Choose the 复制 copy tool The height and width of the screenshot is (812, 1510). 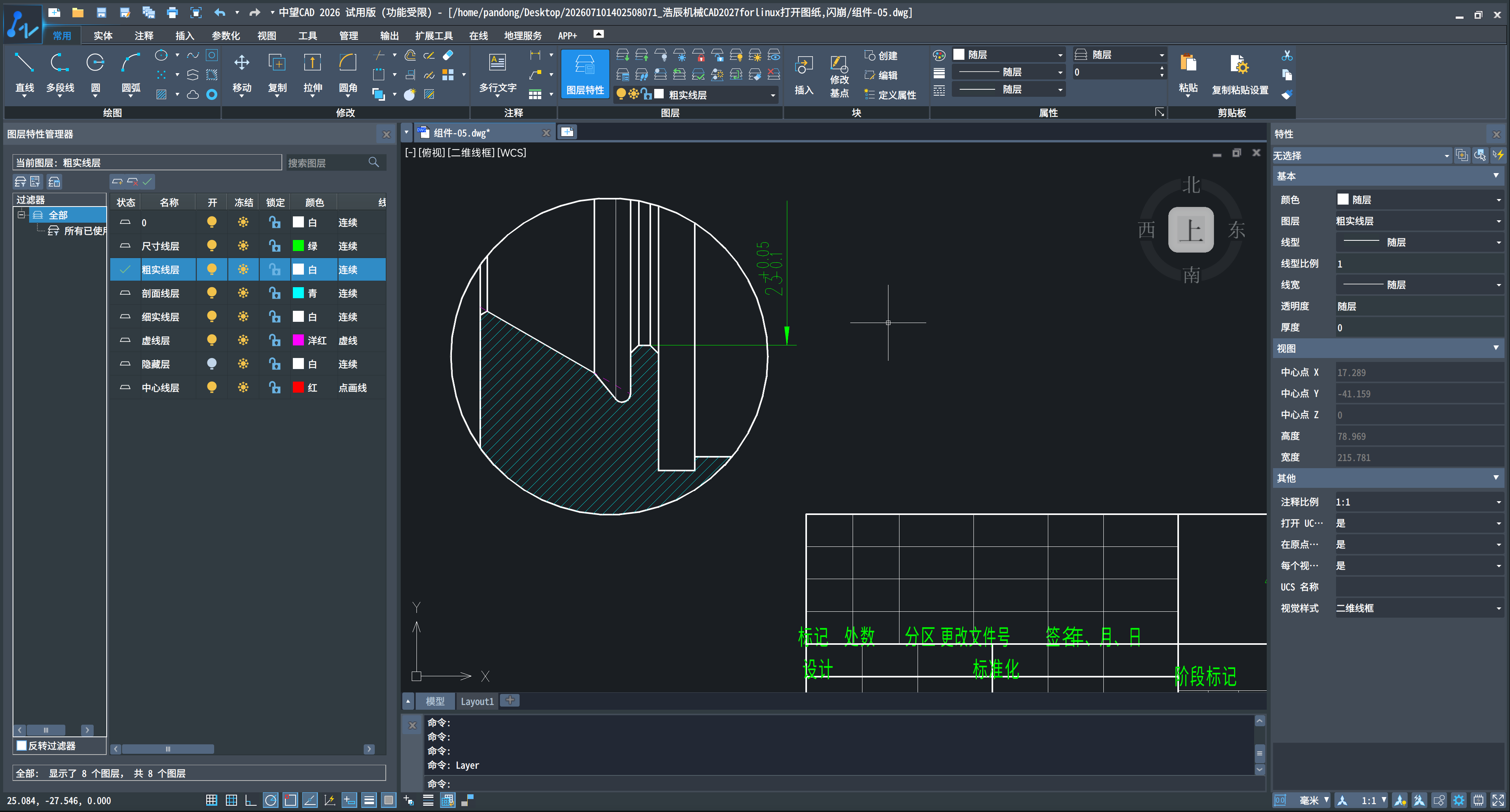coord(277,73)
